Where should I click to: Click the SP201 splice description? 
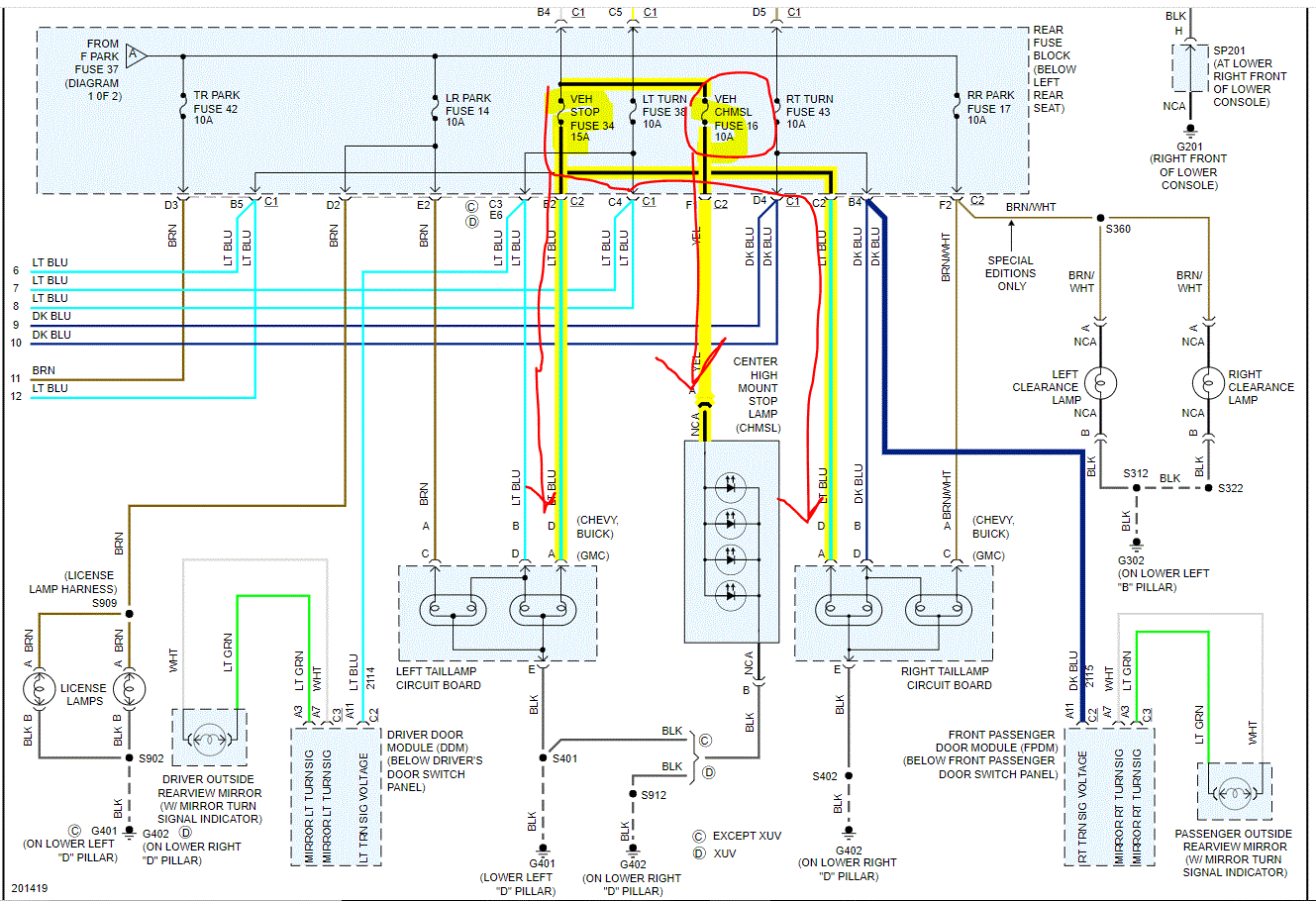tap(1250, 76)
